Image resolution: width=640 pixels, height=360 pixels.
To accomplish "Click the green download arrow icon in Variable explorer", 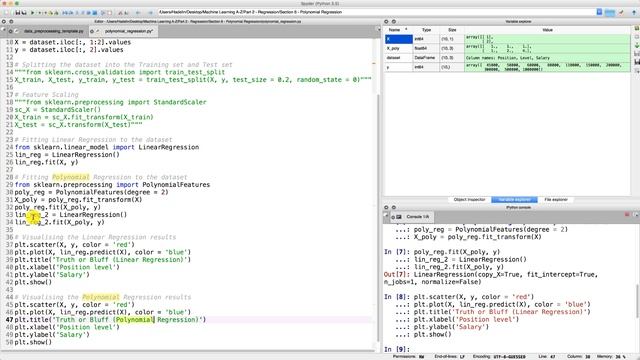I will pyautogui.click(x=636, y=45).
